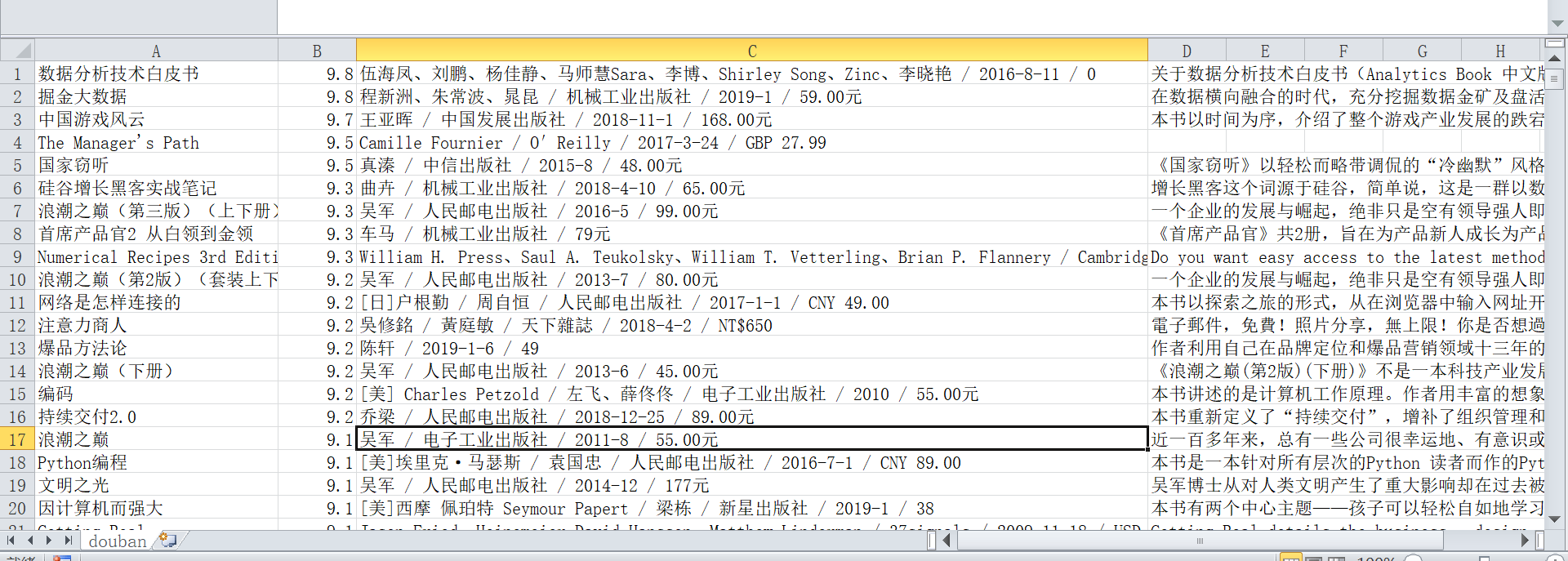Select rating 9.7 in row 3

tap(317, 119)
